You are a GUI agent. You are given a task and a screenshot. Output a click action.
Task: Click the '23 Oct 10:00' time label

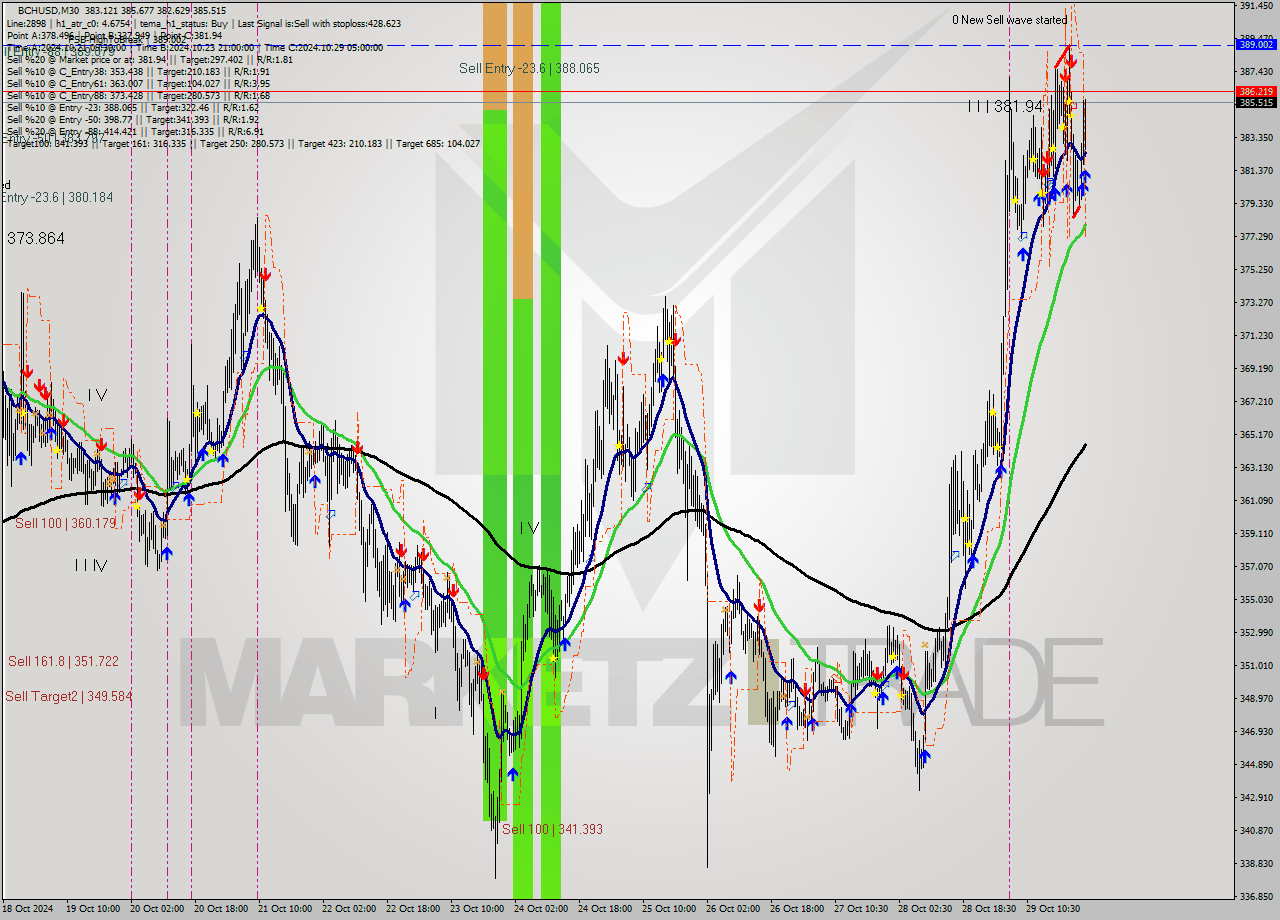[477, 909]
